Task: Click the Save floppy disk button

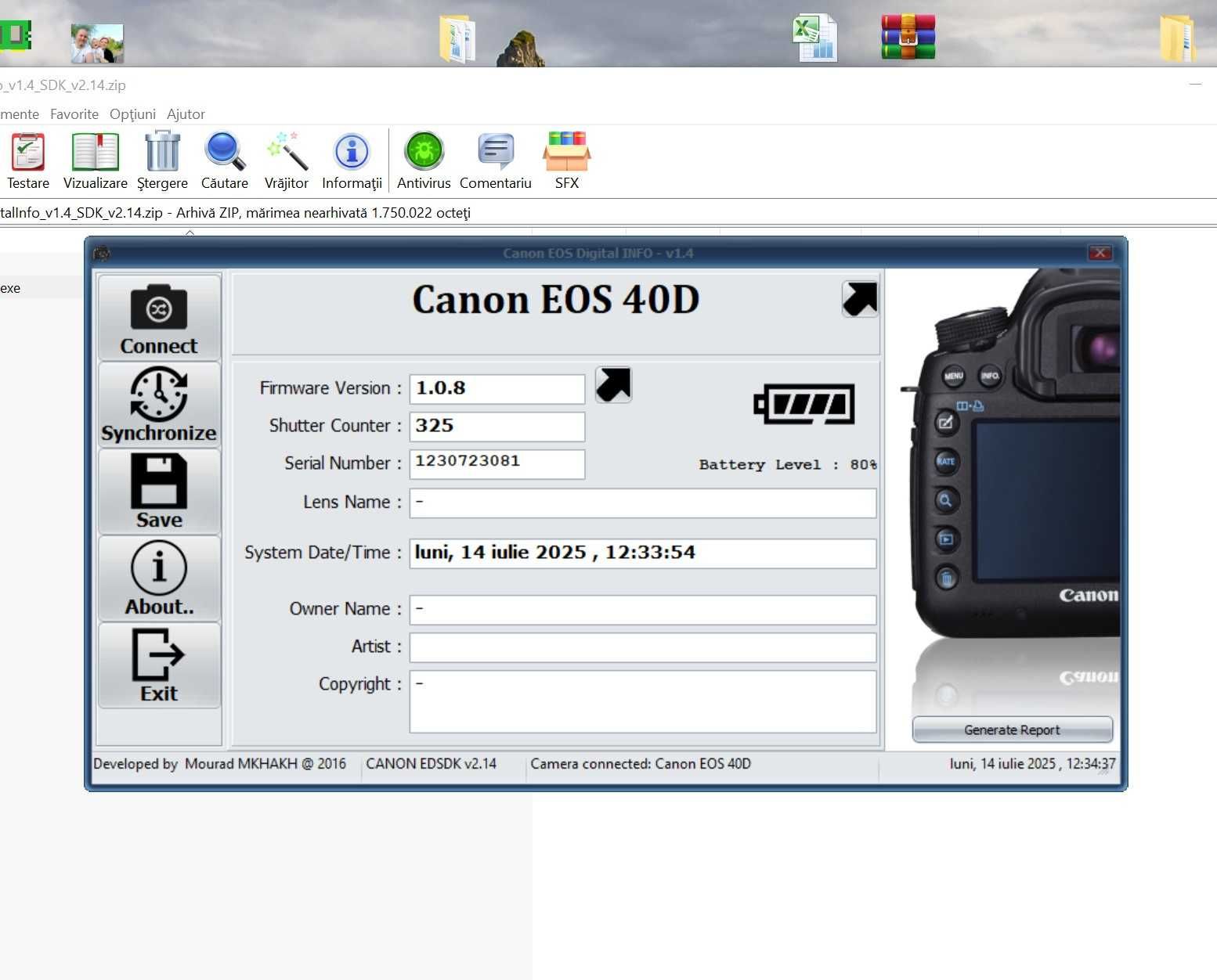Action: pyautogui.click(x=159, y=491)
